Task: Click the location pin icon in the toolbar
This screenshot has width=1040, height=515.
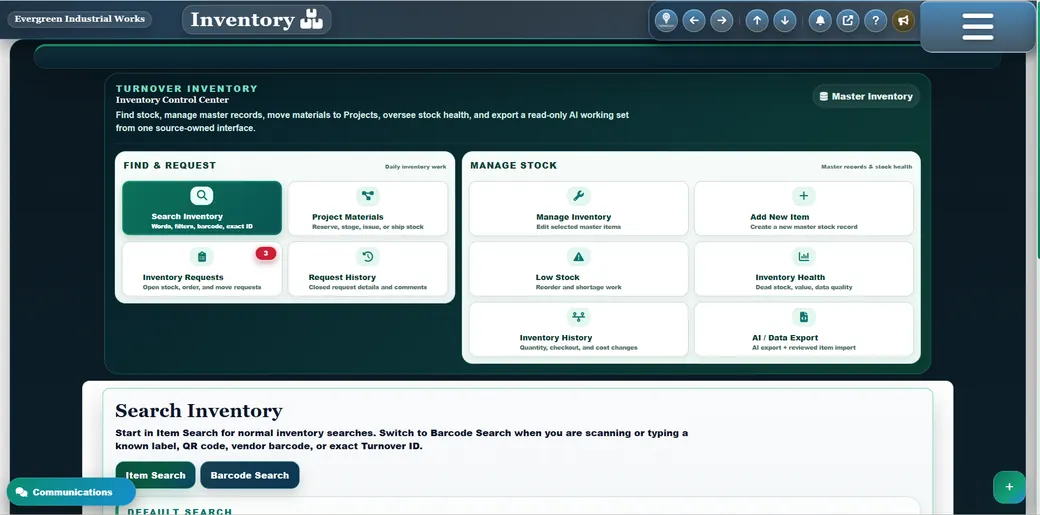Action: (666, 20)
